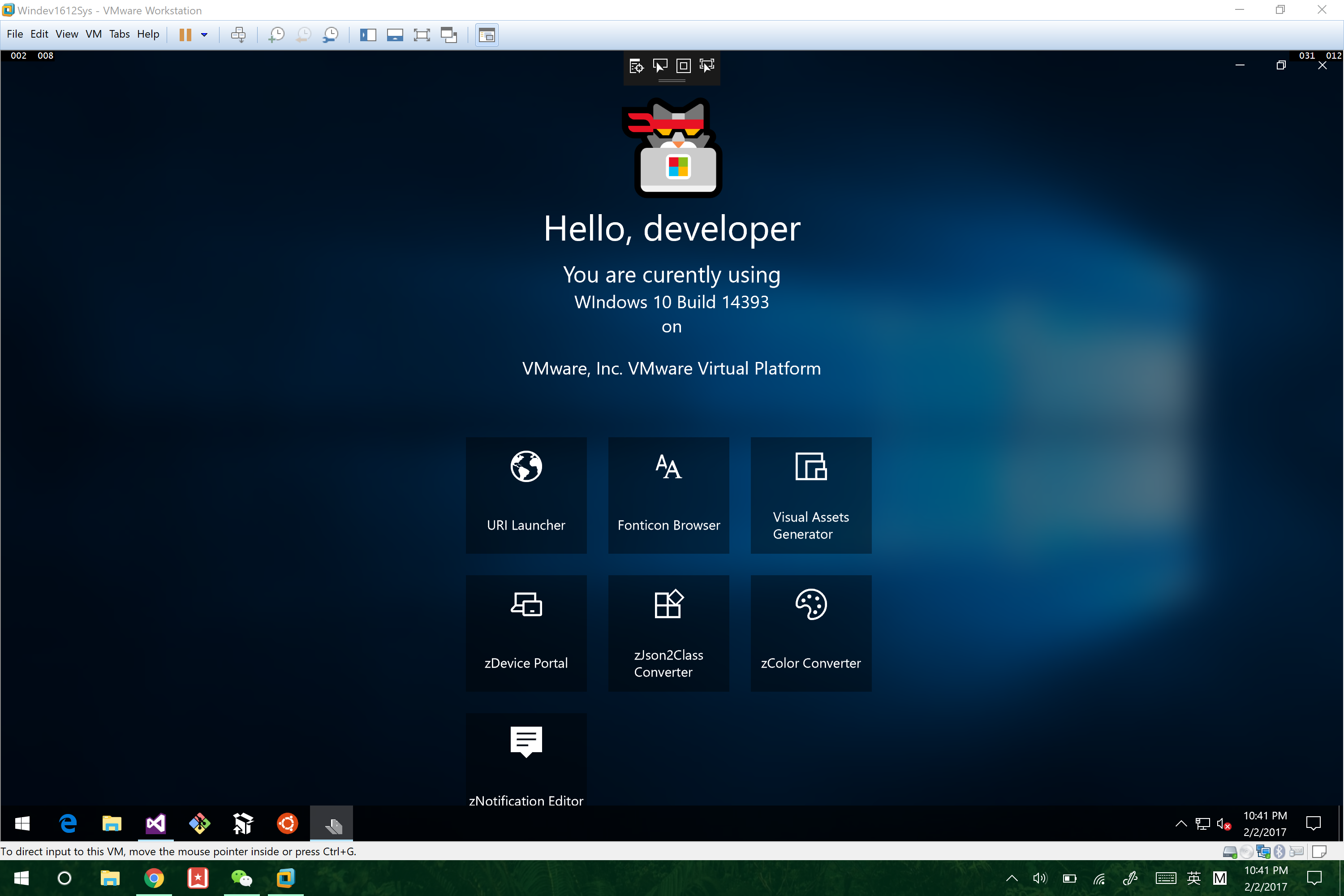The image size is (1344, 896).
Task: Open File Explorer in guest taskbar
Action: (x=112, y=823)
